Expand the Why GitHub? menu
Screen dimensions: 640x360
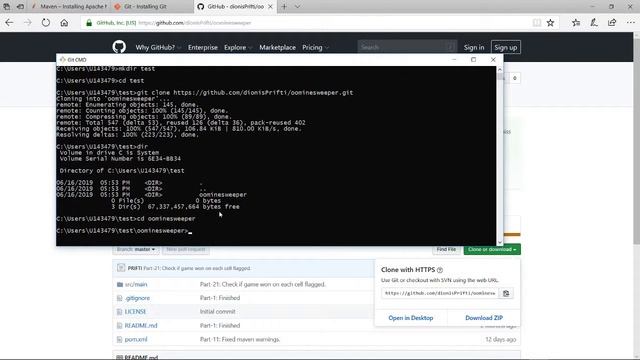pos(158,47)
